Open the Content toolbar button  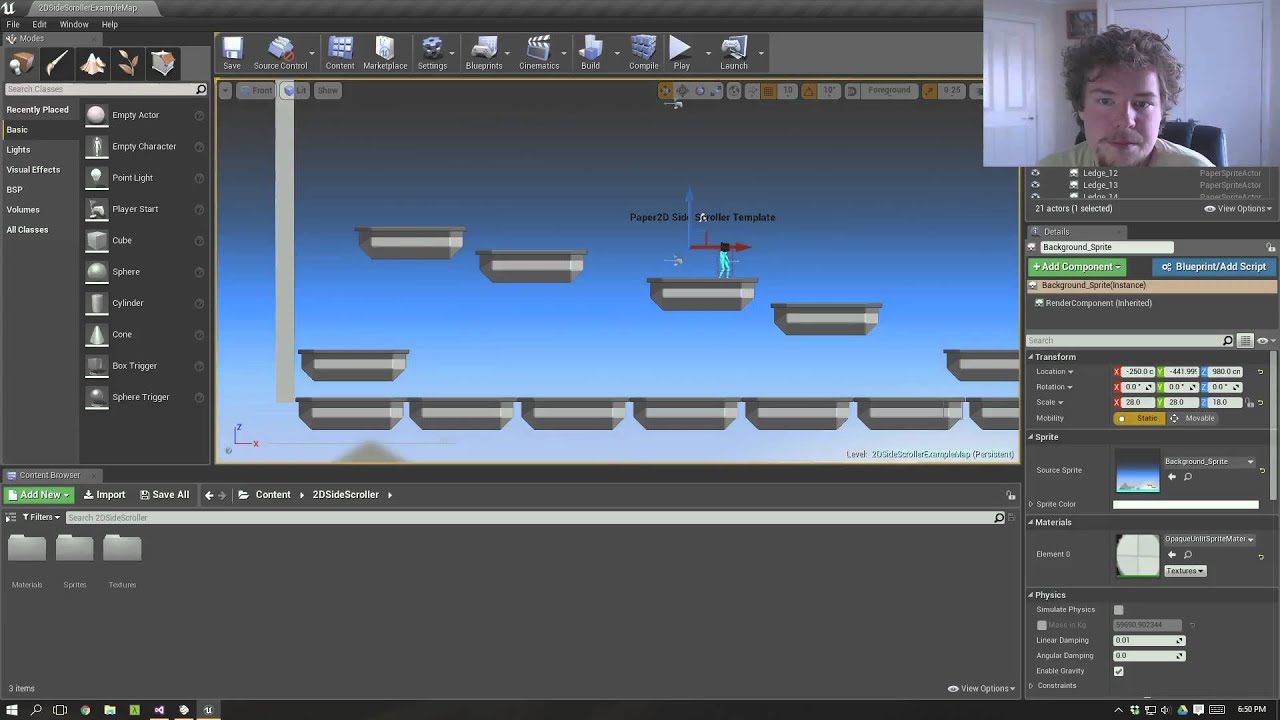340,54
